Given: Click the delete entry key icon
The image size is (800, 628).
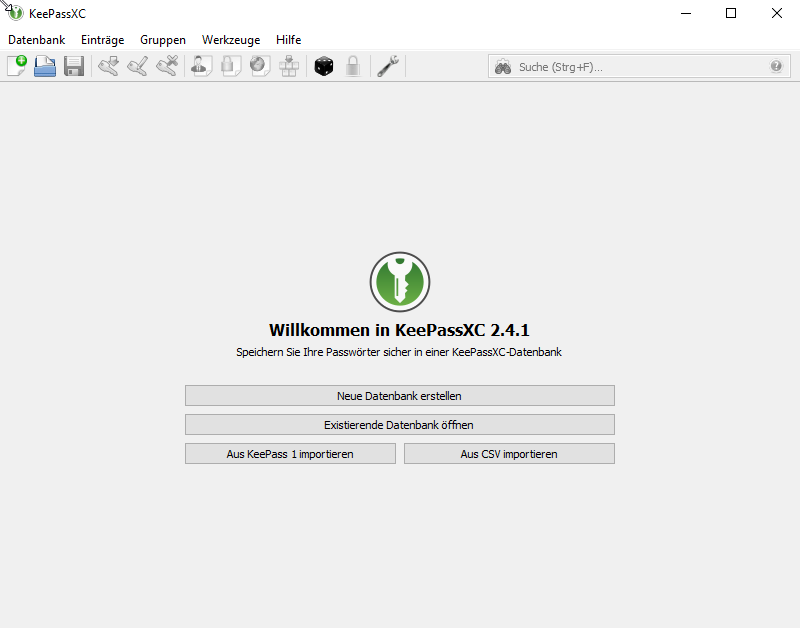Looking at the screenshot, I should point(167,66).
